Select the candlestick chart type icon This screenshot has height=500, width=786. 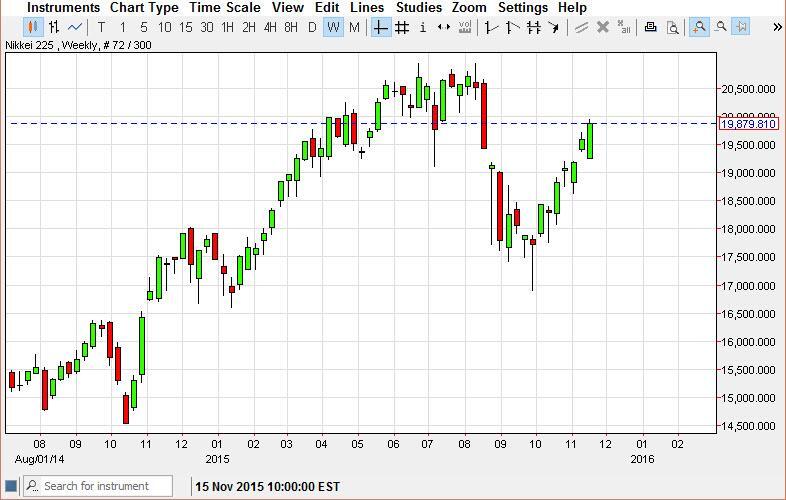point(32,27)
